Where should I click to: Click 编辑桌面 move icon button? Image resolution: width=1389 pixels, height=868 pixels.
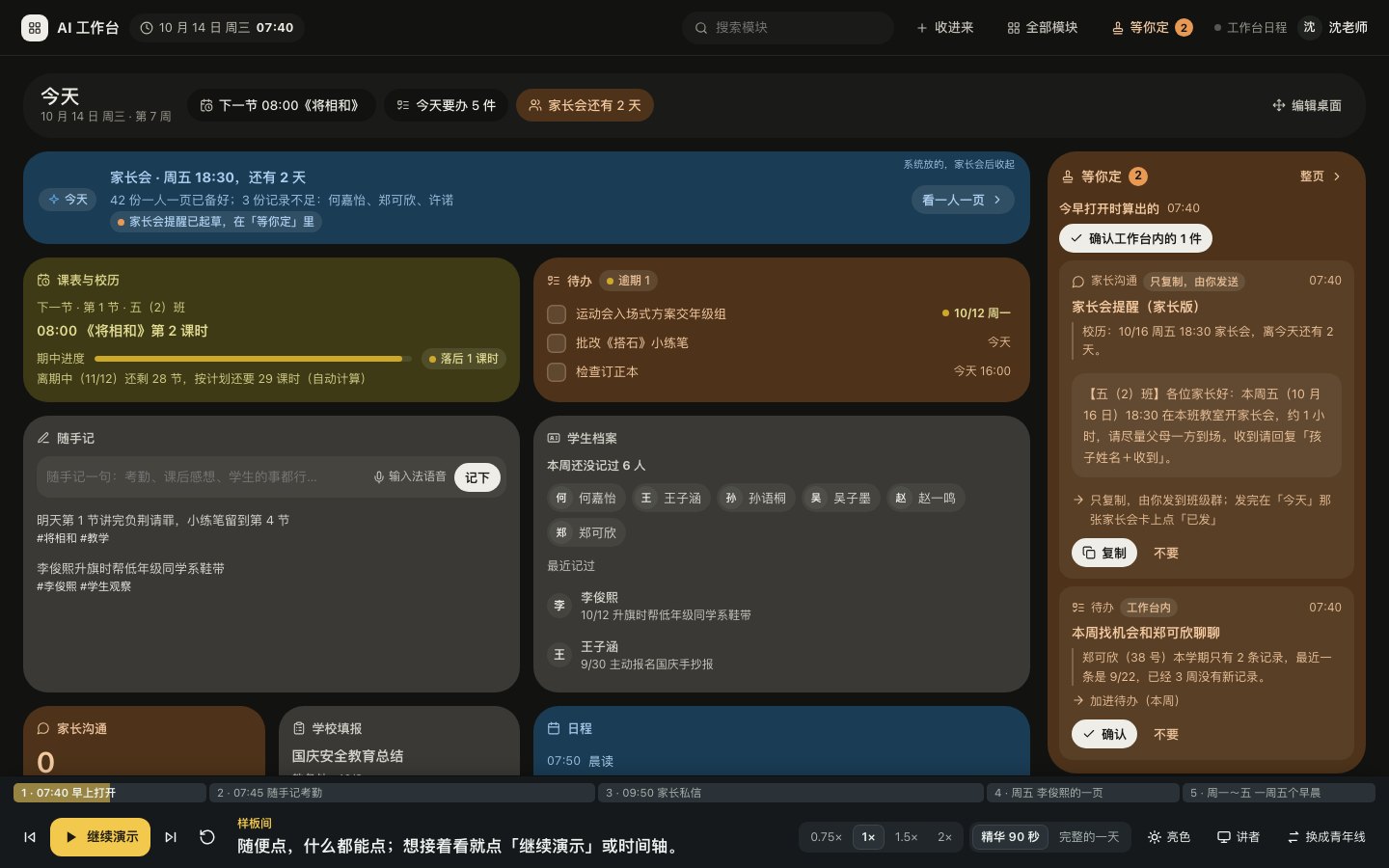(x=1306, y=105)
